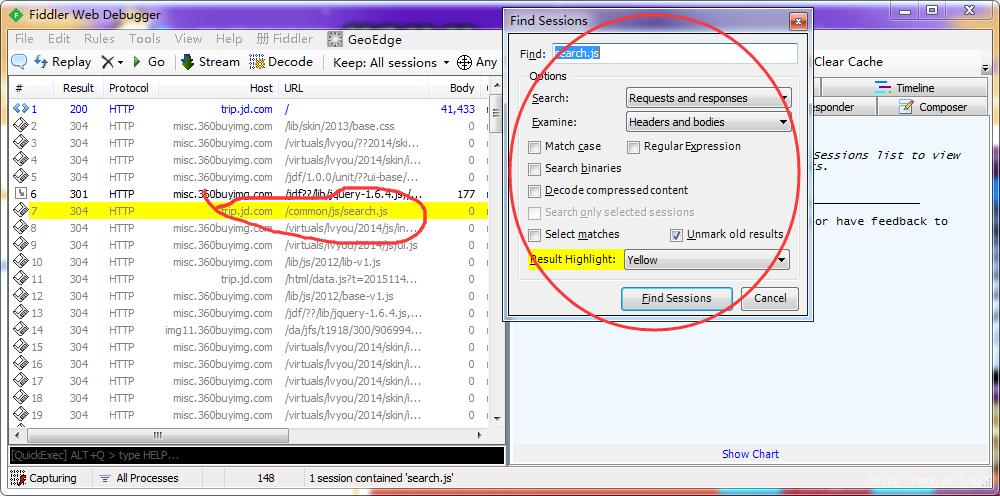Open the Help menu
The height and width of the screenshot is (496, 1000).
tap(229, 39)
